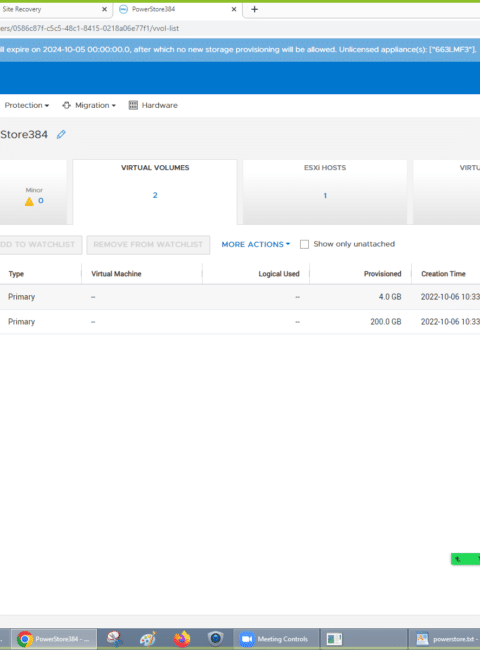
Task: Click the Minor alerts count 0
Action: coord(41,201)
